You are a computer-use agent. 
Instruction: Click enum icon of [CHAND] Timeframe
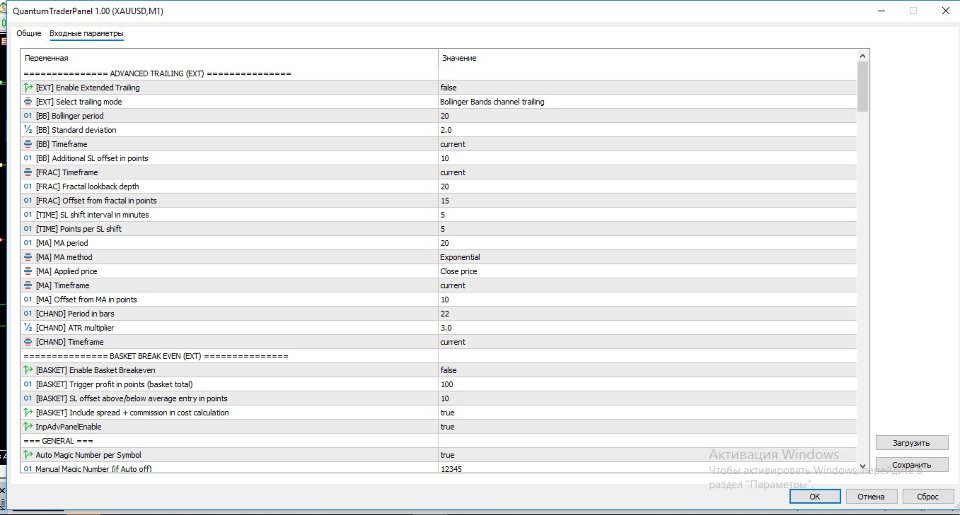click(x=28, y=342)
